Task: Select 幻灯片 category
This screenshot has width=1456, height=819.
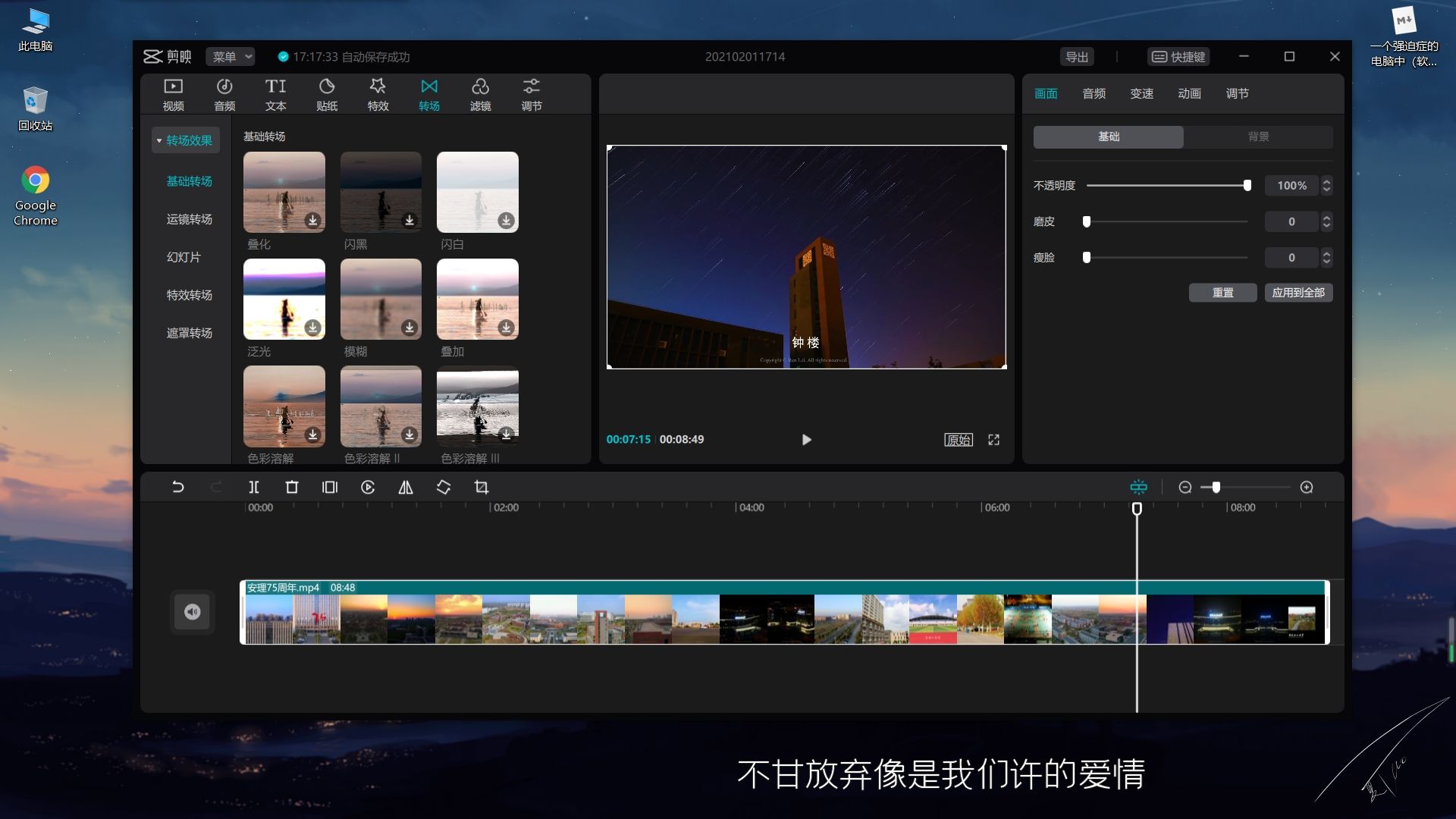Action: pyautogui.click(x=184, y=257)
